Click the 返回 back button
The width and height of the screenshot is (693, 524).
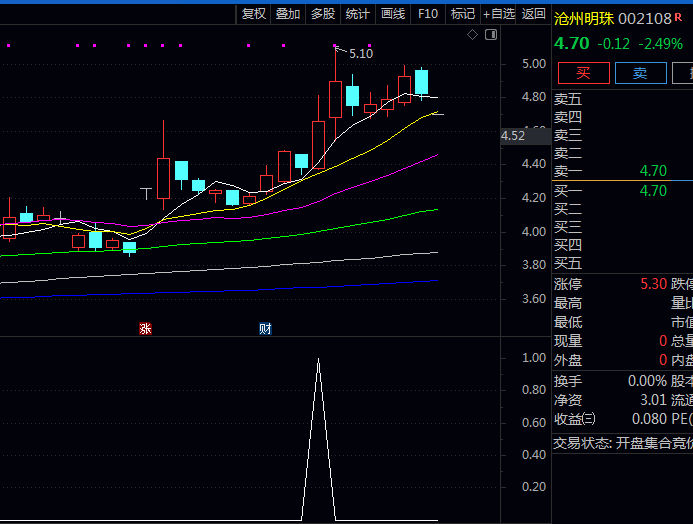(533, 14)
